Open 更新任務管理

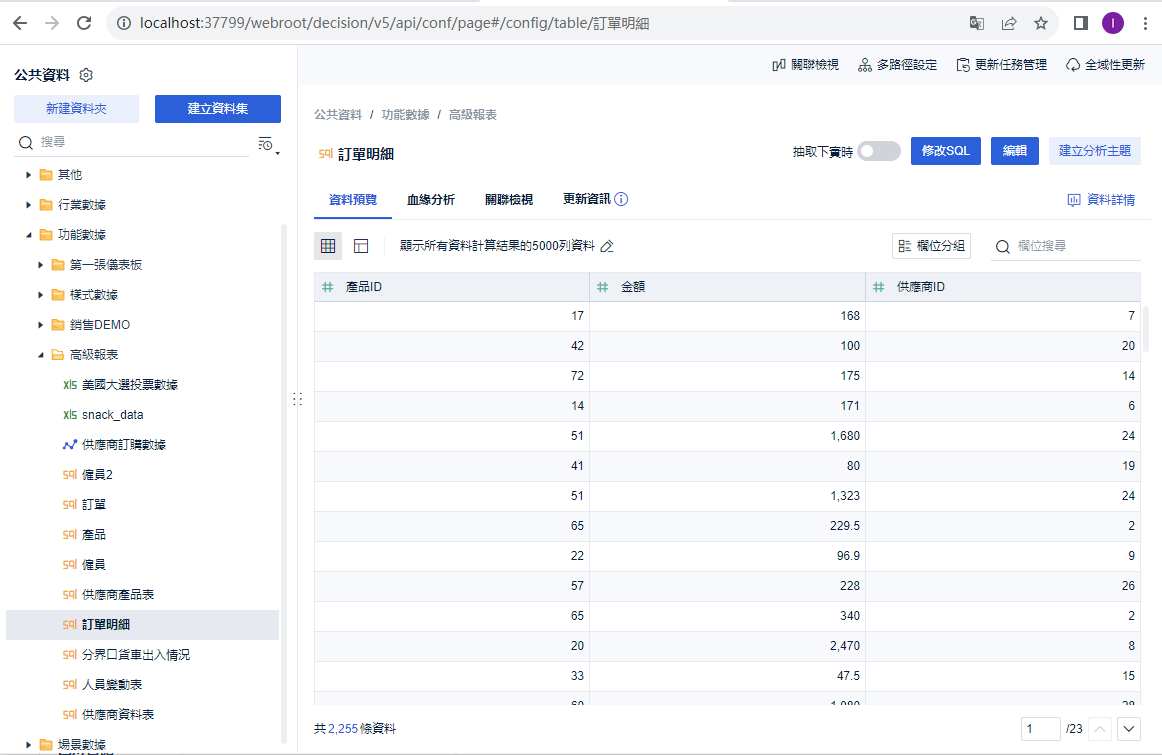(1002, 62)
